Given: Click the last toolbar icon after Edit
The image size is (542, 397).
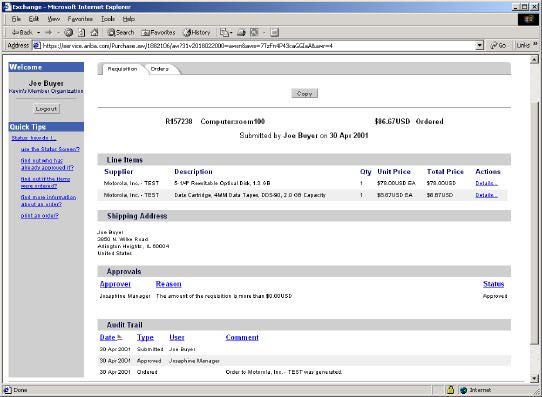Looking at the screenshot, I should [x=274, y=32].
